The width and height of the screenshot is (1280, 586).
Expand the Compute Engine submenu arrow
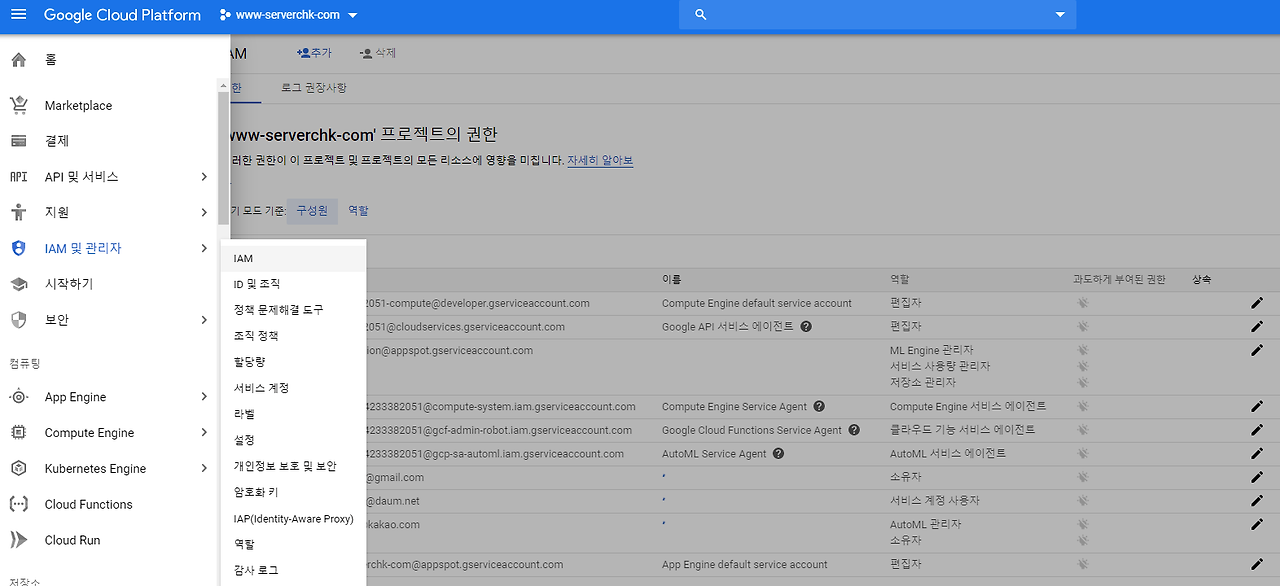pos(203,433)
